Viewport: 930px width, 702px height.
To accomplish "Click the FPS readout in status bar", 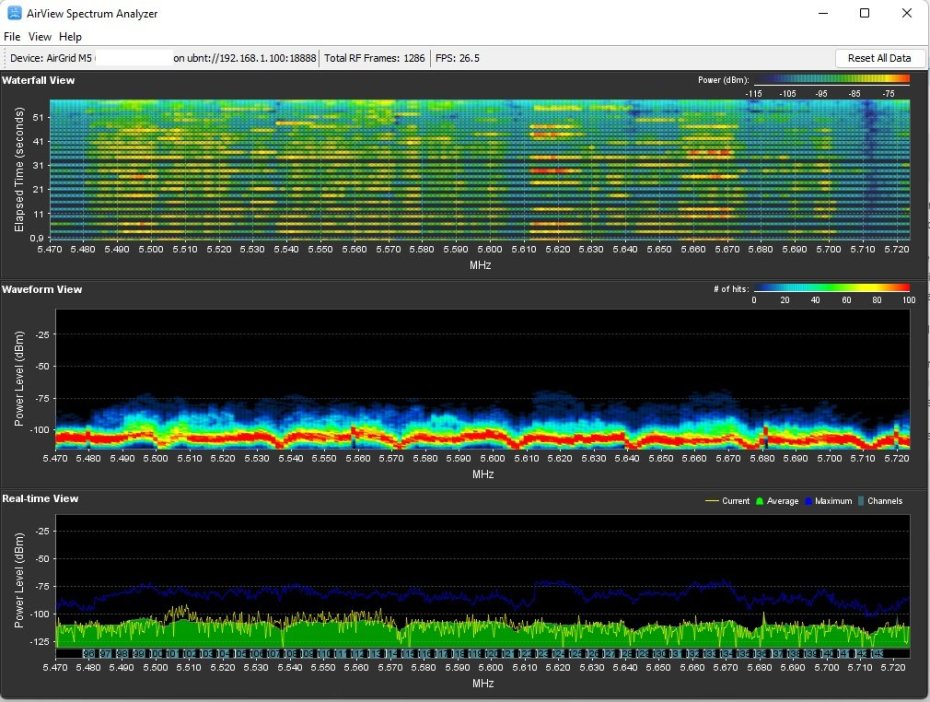I will [459, 58].
